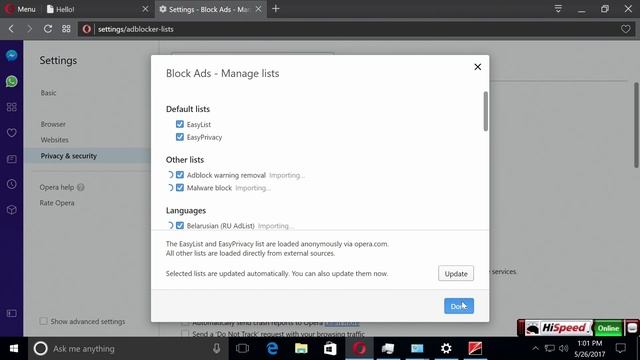This screenshot has height=360, width=640.
Task: Uncheck the EasyPrivacy checkbox
Action: [180, 137]
